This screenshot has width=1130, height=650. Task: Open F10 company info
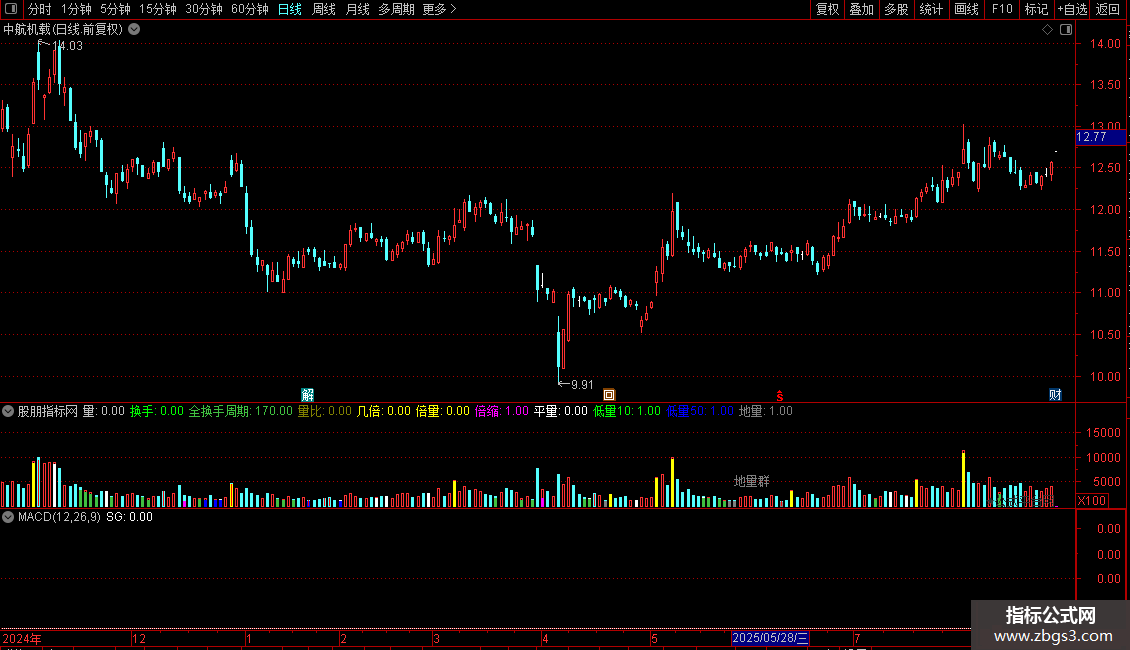(x=1002, y=9)
